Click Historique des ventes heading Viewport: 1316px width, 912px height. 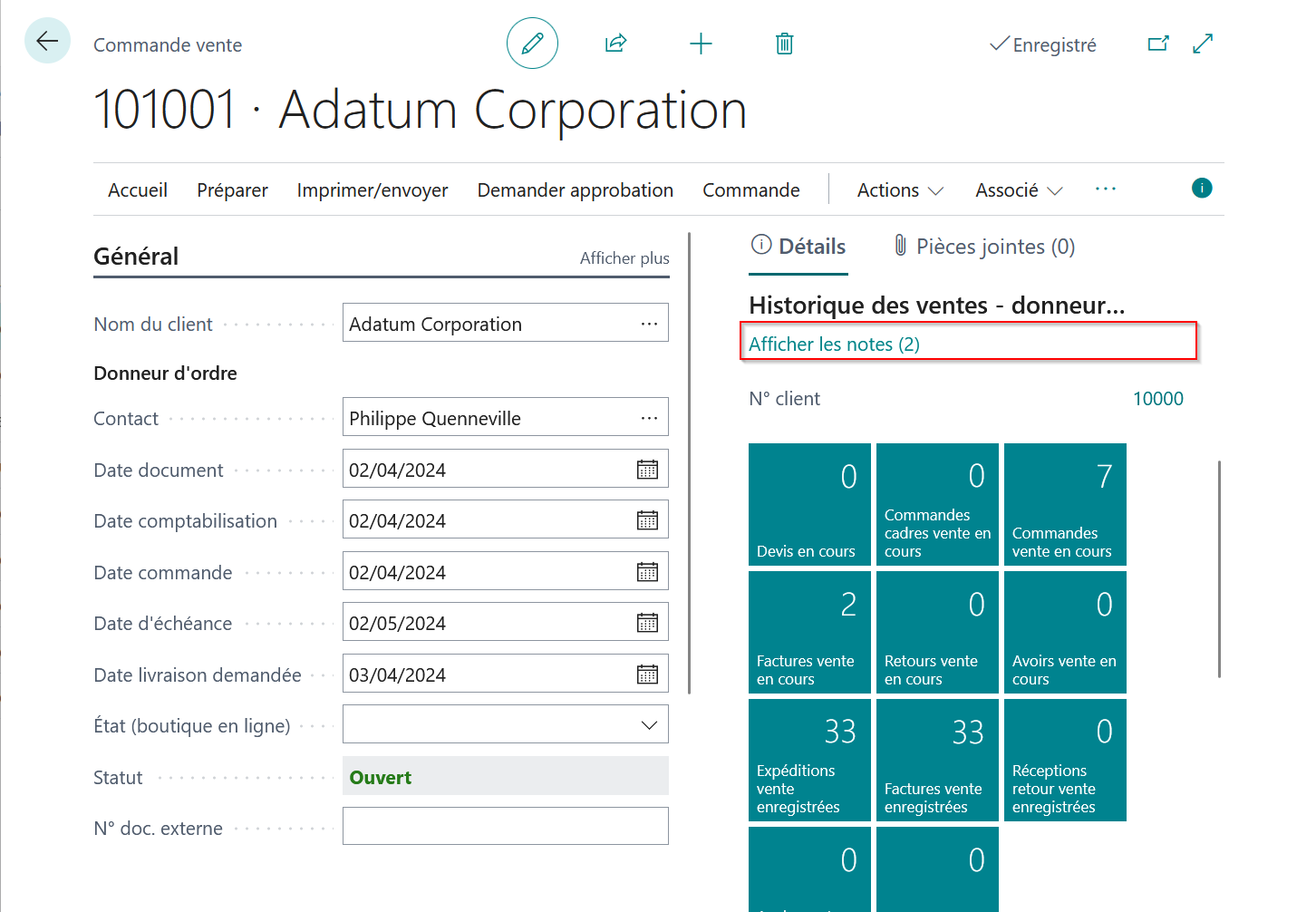[937, 306]
